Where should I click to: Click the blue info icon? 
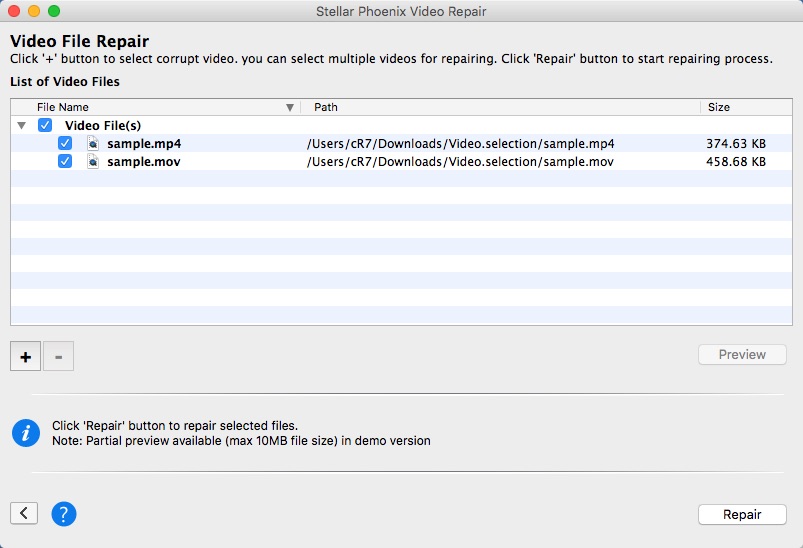(x=26, y=433)
